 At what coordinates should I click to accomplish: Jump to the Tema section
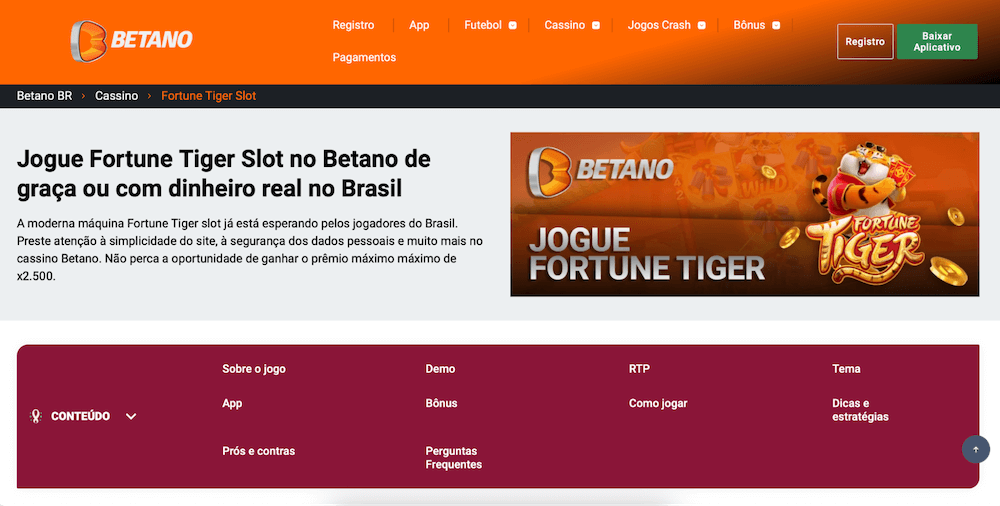pos(846,369)
